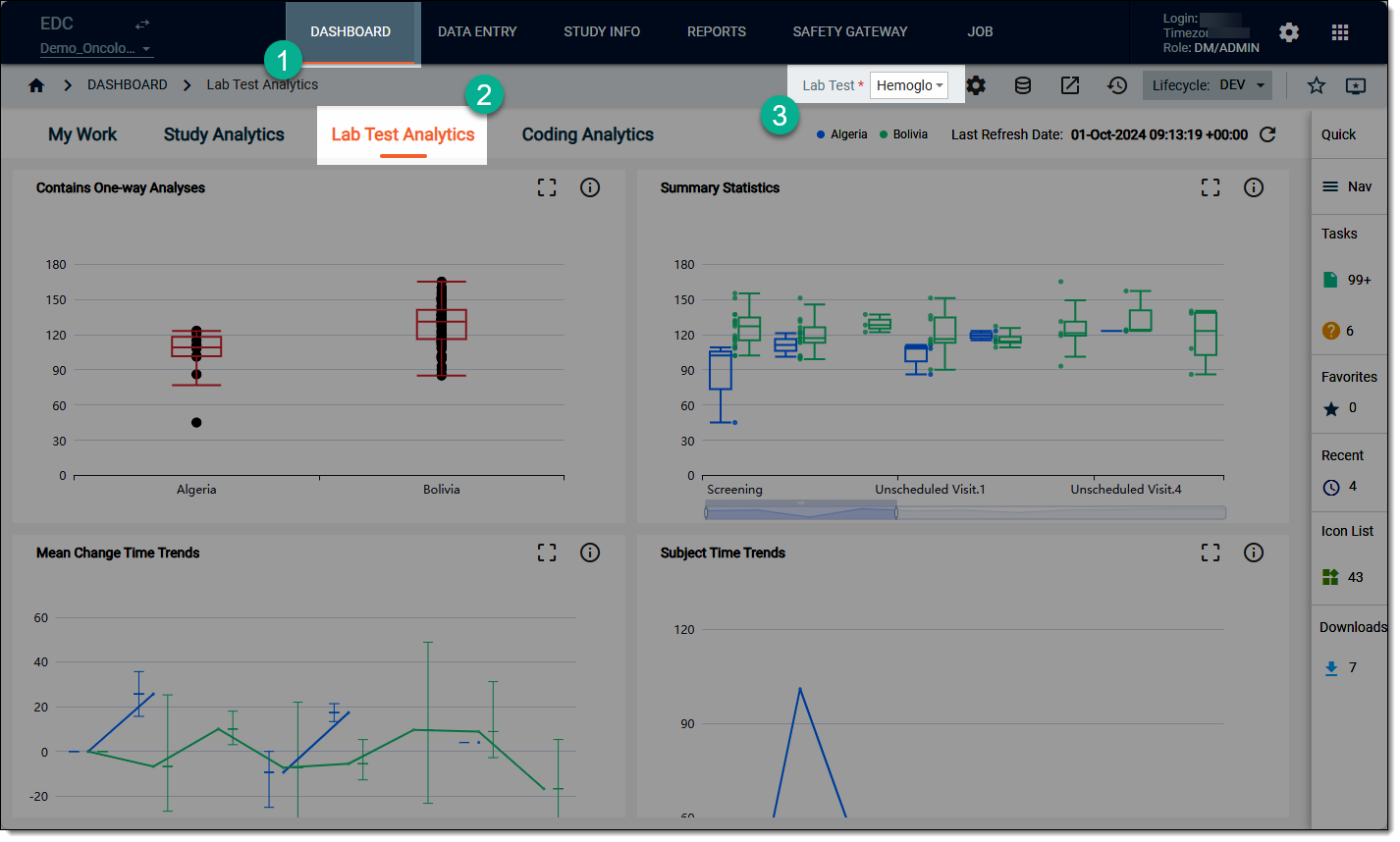Switch to Study Analytics tab
Image resolution: width=1400 pixels, height=842 pixels.
pos(224,134)
